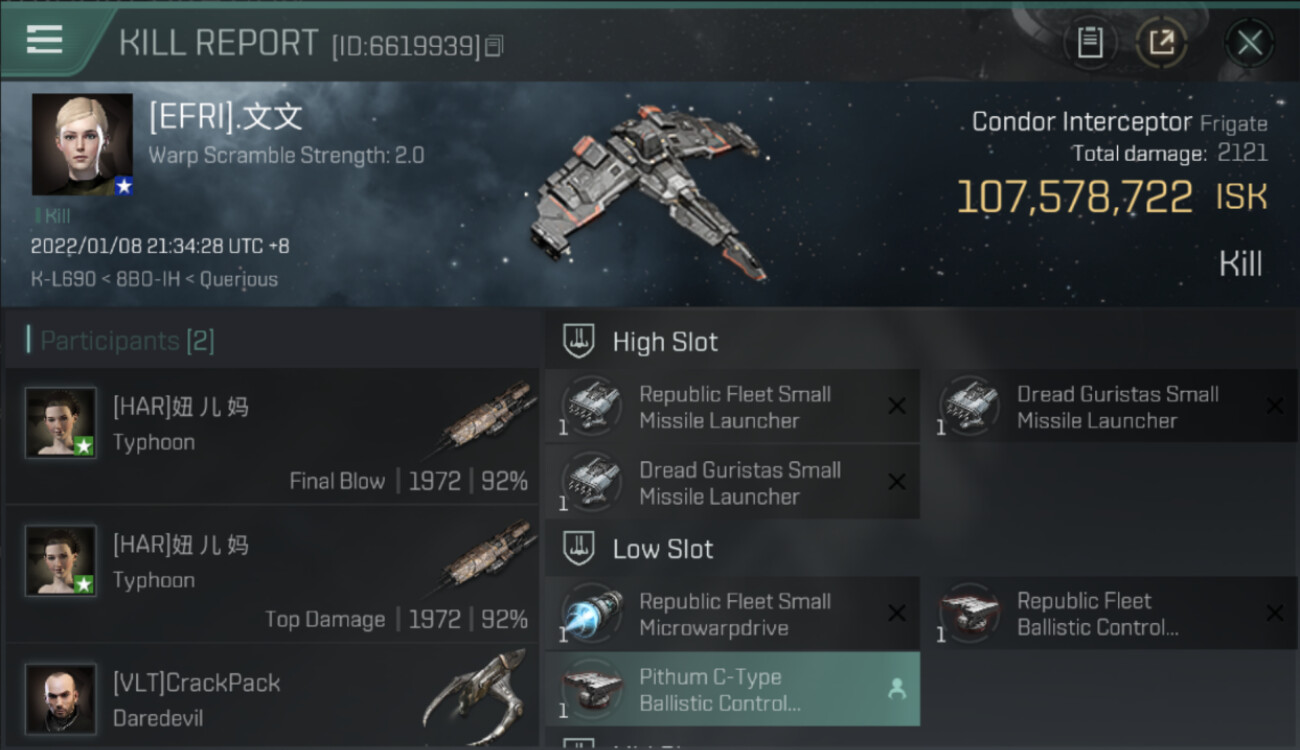This screenshot has height=750, width=1300.
Task: Select the right-column Dread Guristas Small Missile Launcher
Action: point(1111,407)
